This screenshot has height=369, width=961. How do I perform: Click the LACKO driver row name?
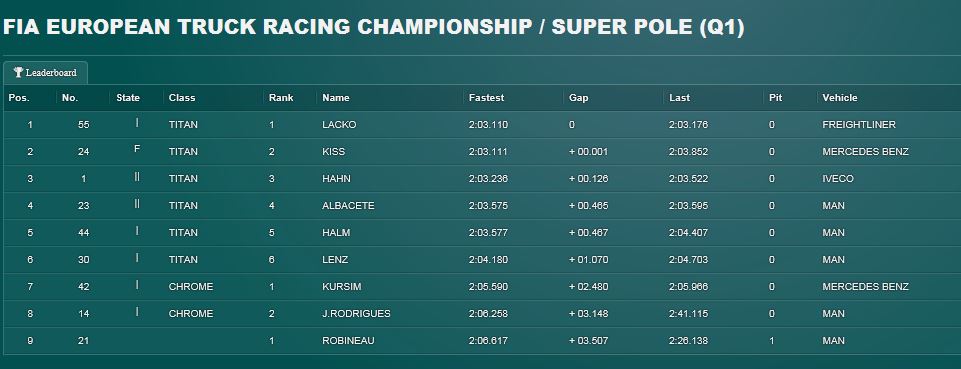(x=339, y=124)
